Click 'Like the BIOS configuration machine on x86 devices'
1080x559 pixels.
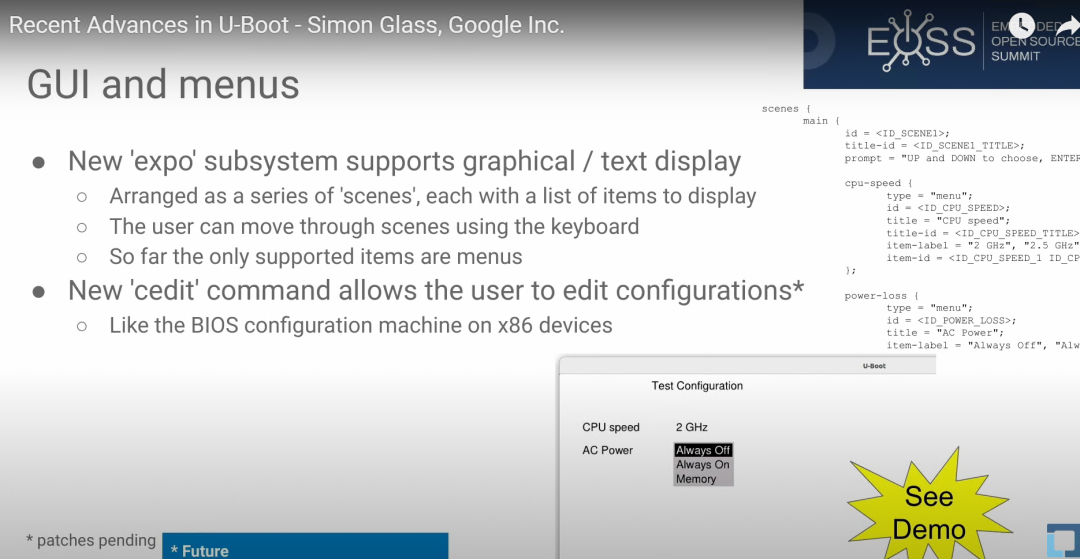click(x=361, y=325)
